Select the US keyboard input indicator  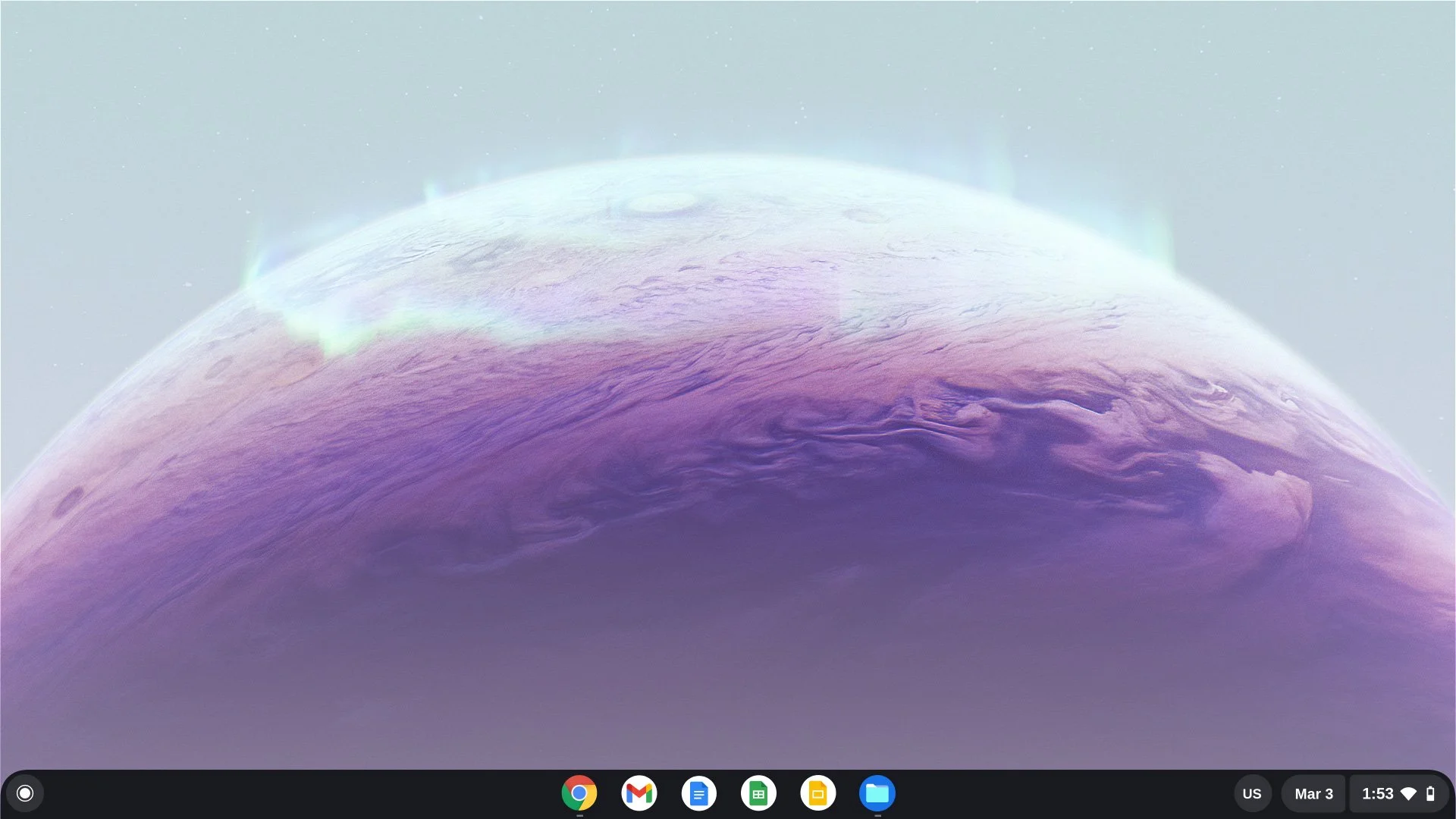pos(1252,793)
